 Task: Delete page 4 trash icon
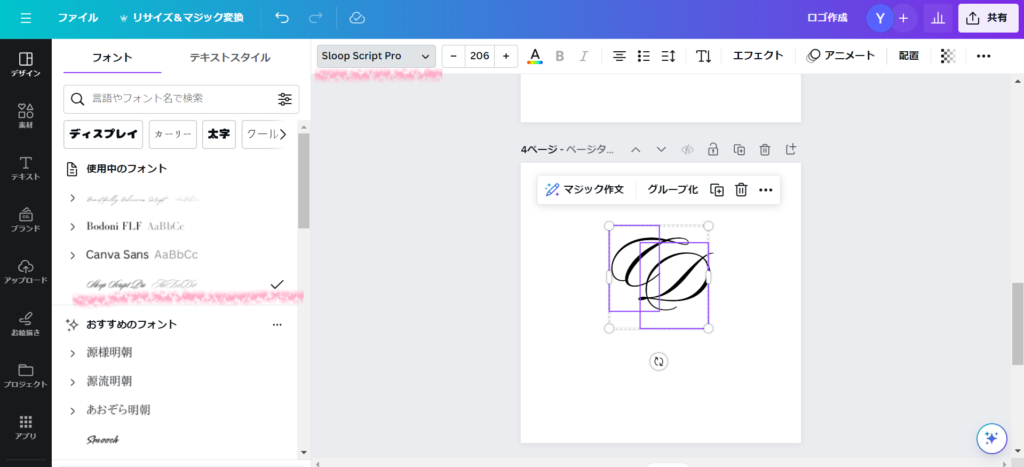coord(765,150)
